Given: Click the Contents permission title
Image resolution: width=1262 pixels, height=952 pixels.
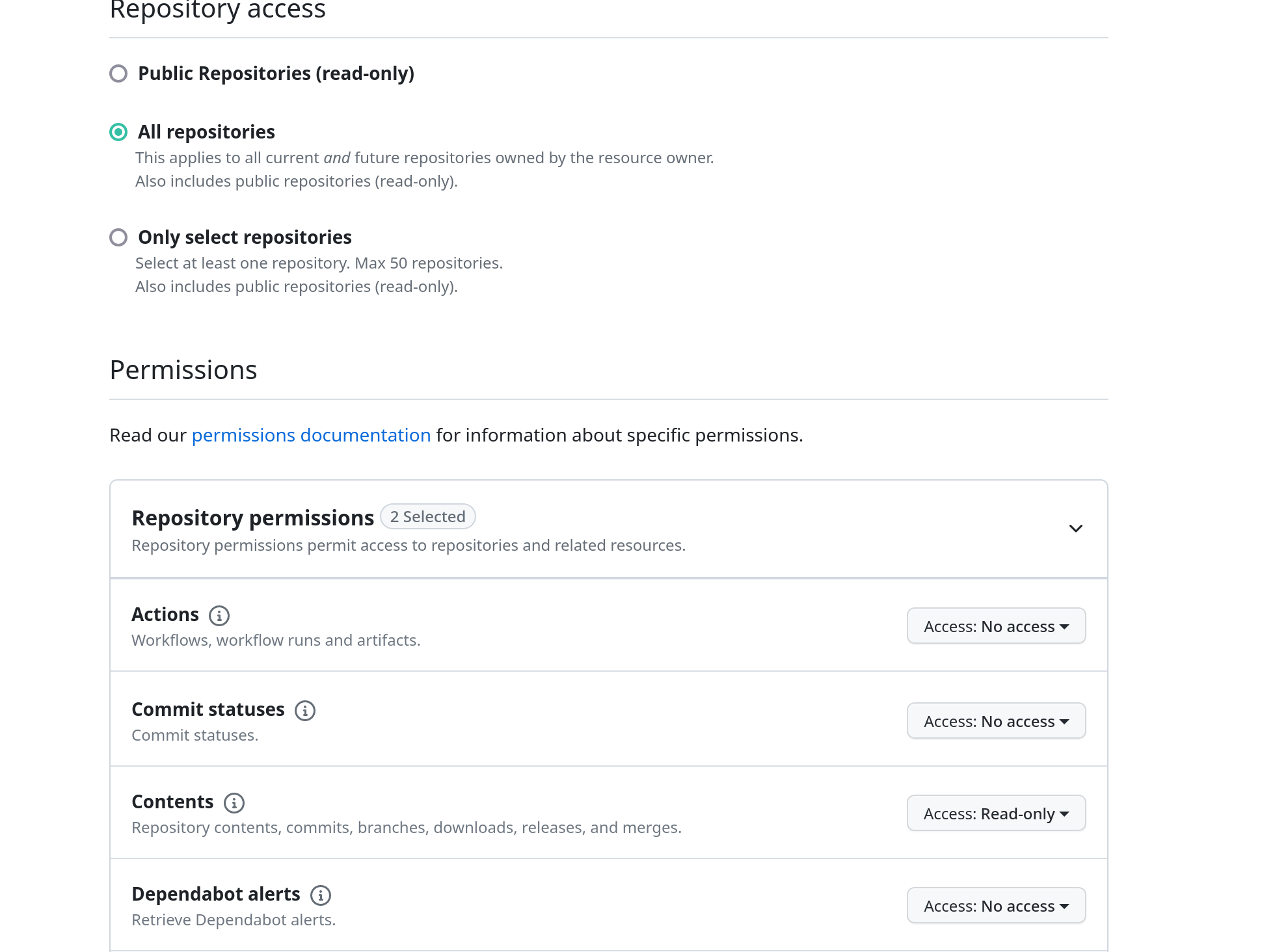Looking at the screenshot, I should coord(172,802).
